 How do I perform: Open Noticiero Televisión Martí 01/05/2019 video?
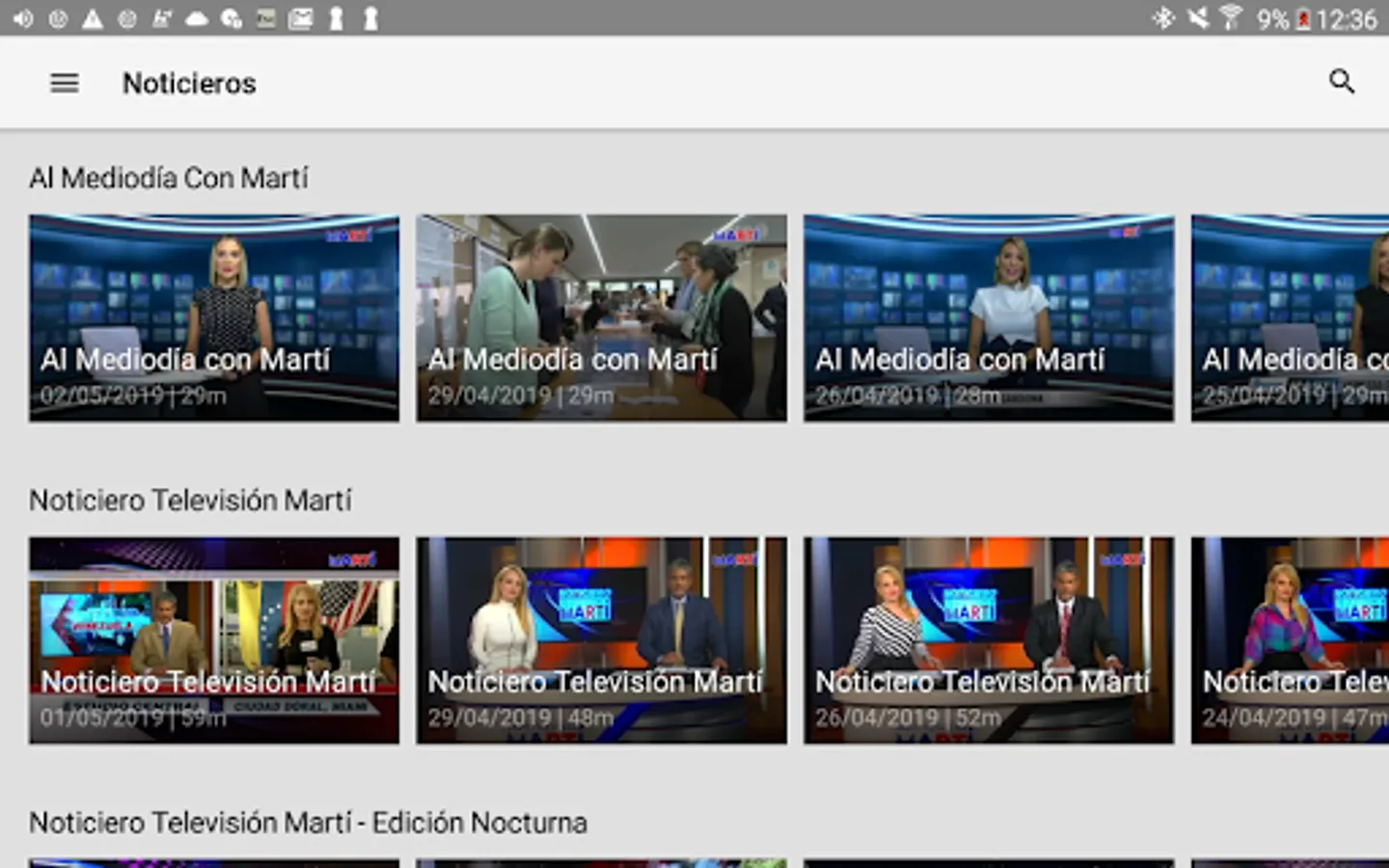[x=214, y=640]
